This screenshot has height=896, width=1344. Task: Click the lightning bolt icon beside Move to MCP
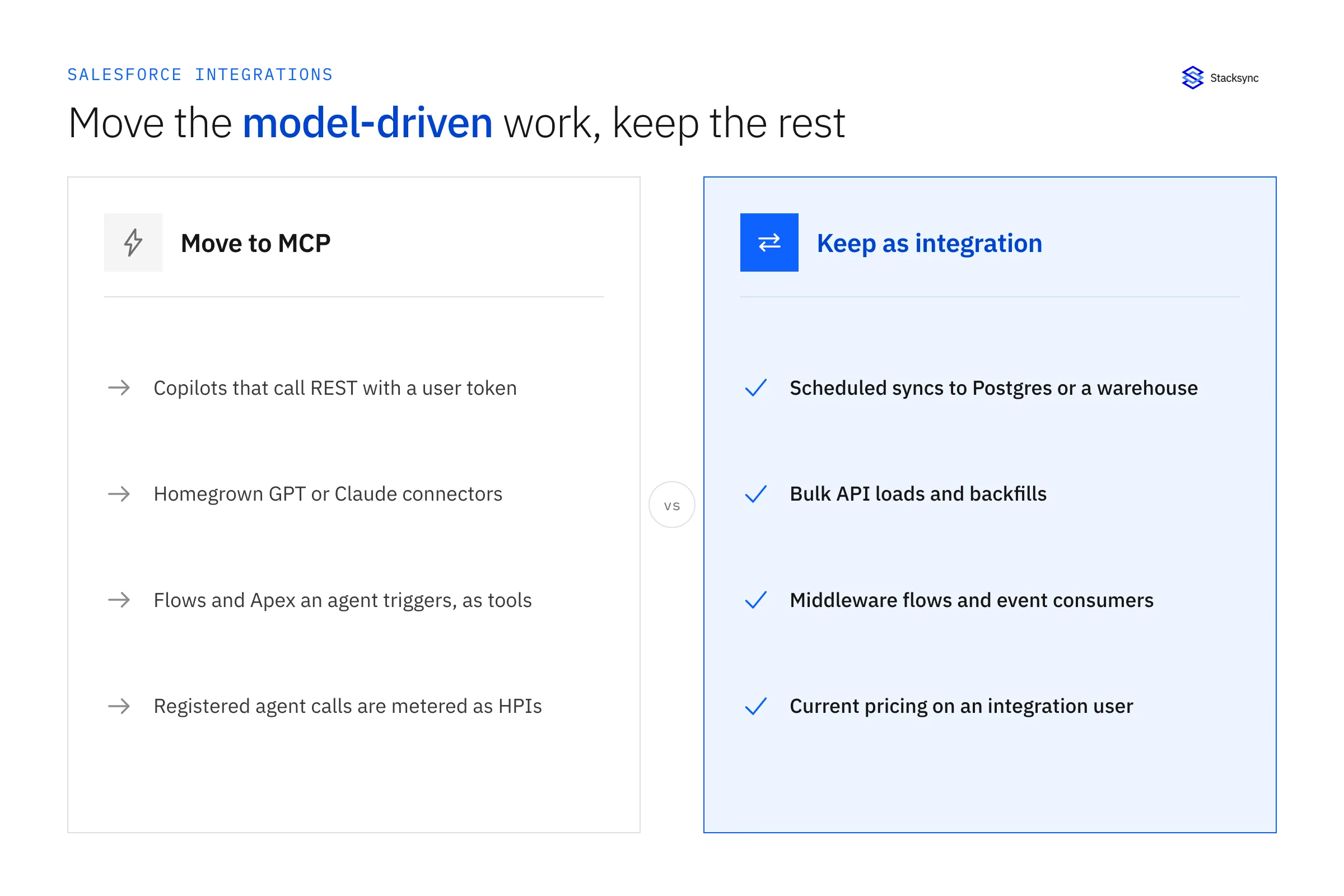click(x=133, y=242)
